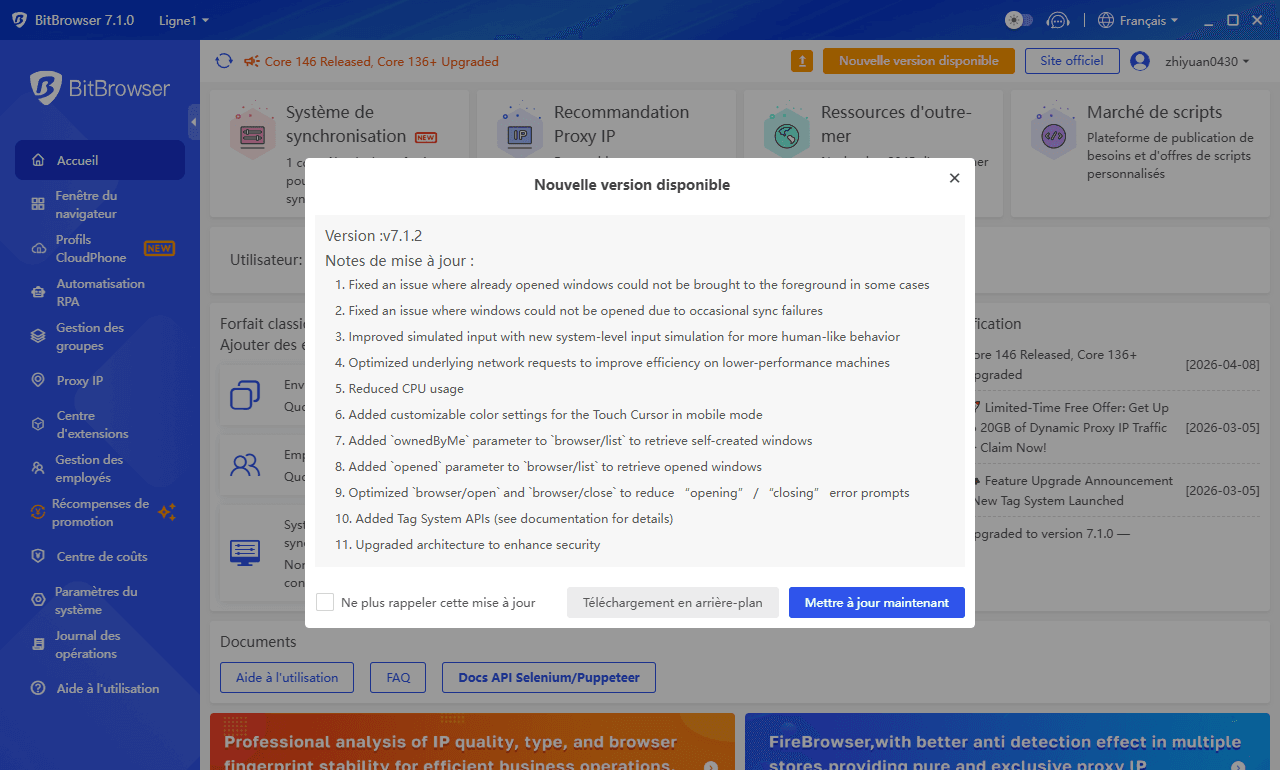Open the 'Core 146 Released' announcement in top bar
1280x770 pixels.
[x=382, y=62]
